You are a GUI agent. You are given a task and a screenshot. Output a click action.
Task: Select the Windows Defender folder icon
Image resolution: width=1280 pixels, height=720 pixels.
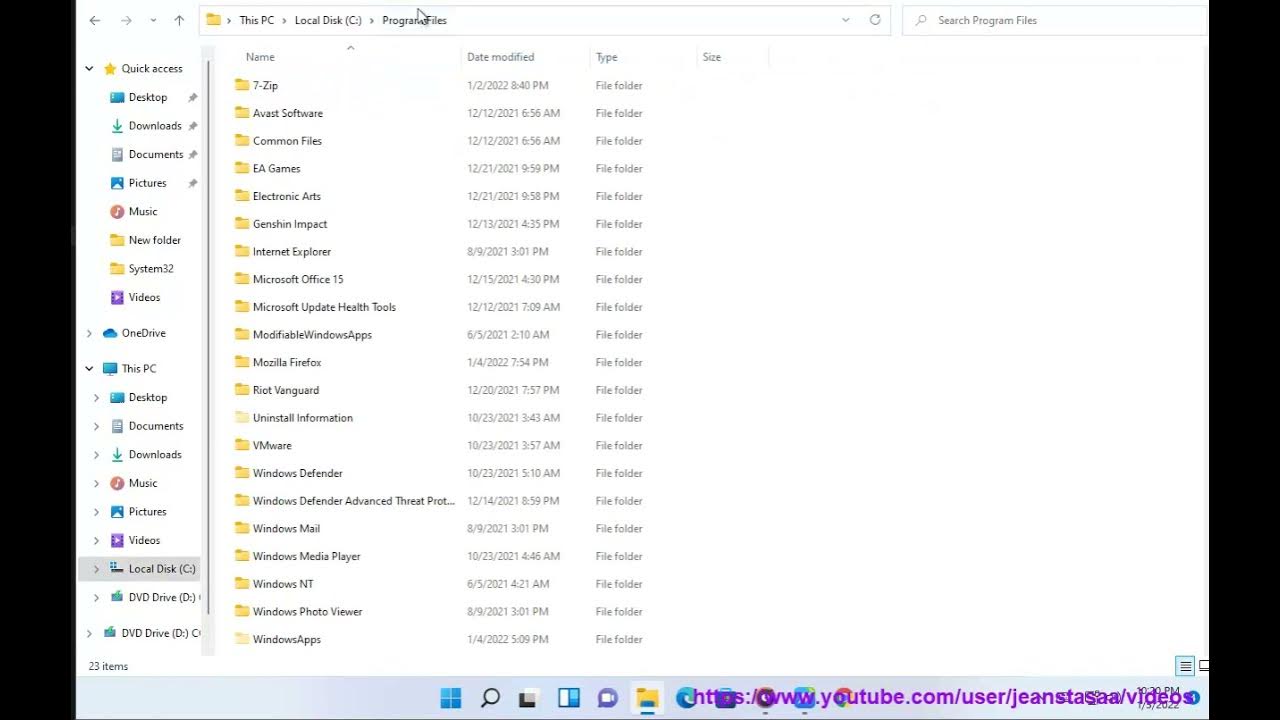pyautogui.click(x=241, y=473)
